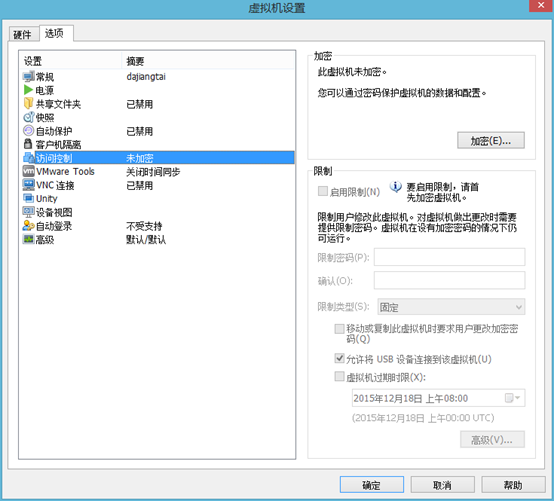Open help via the 帮助 button
554x501 pixels.
tap(513, 485)
